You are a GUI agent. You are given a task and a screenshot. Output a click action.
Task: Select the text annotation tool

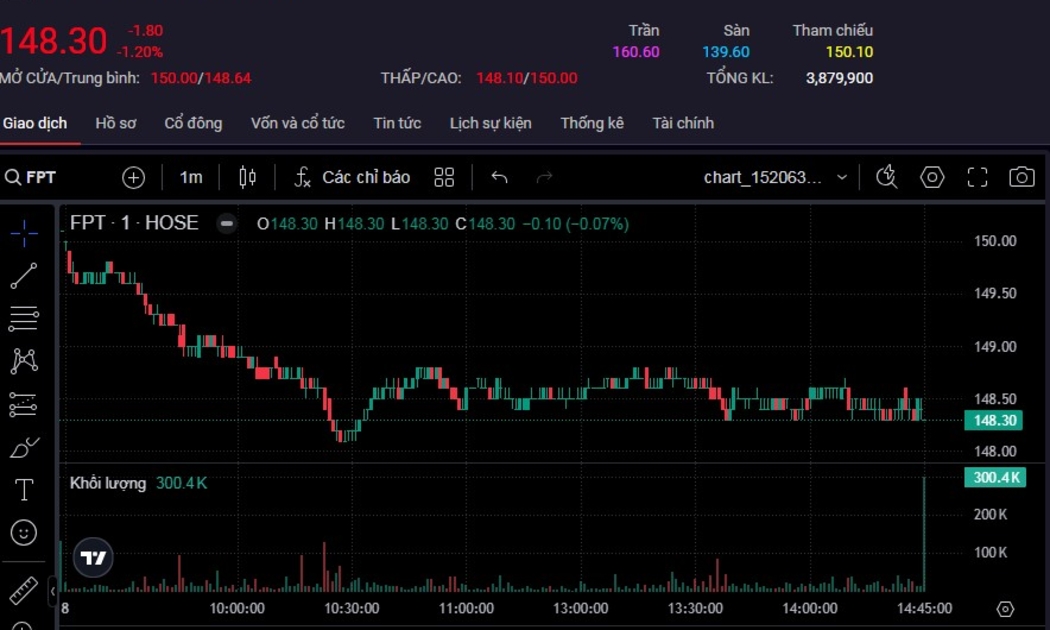click(x=24, y=489)
